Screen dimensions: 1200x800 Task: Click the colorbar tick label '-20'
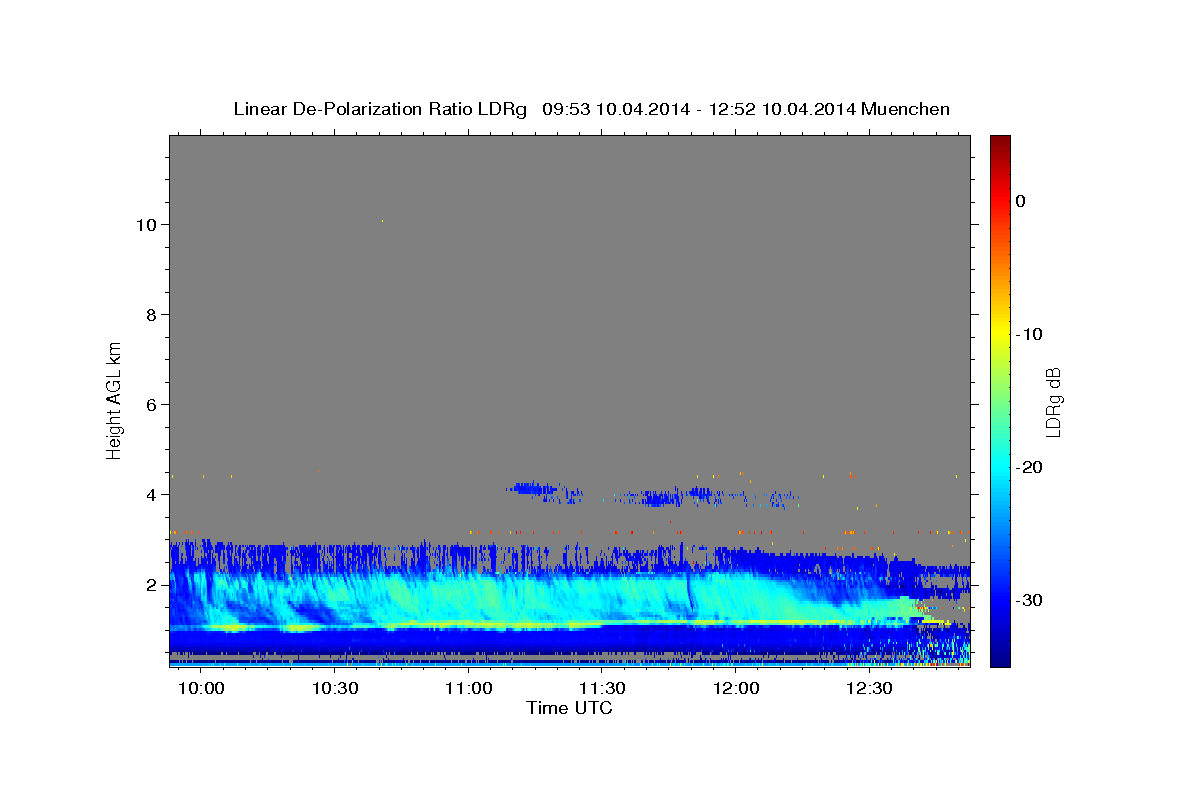coord(1030,467)
